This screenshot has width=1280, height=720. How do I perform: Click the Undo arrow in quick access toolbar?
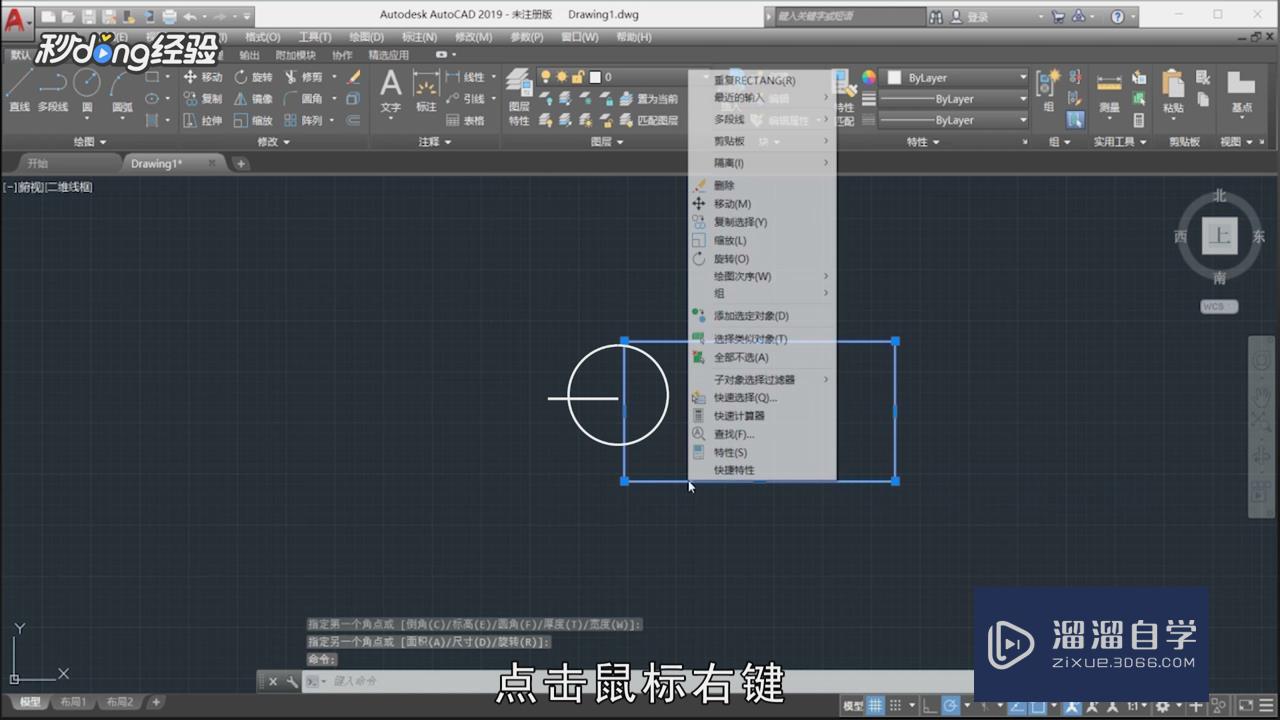point(190,17)
